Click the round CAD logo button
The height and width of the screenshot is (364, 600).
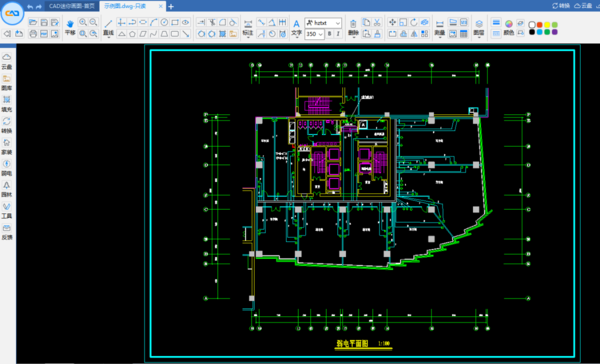[12, 13]
